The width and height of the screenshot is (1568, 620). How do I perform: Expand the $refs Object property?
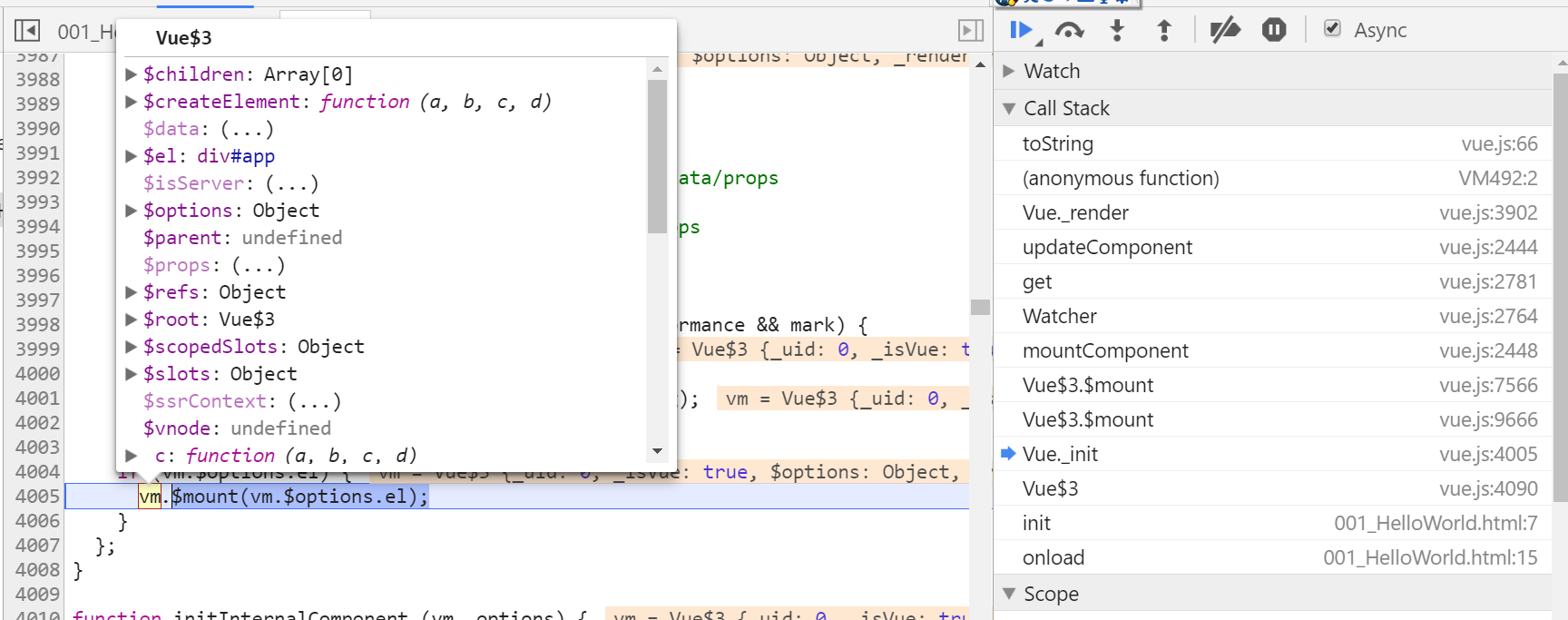coord(131,291)
